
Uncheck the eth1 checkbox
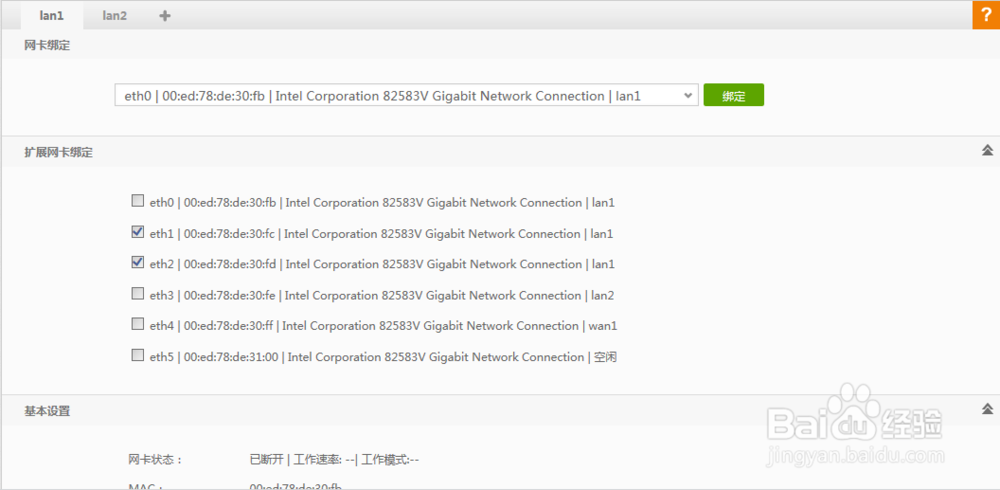pos(137,232)
